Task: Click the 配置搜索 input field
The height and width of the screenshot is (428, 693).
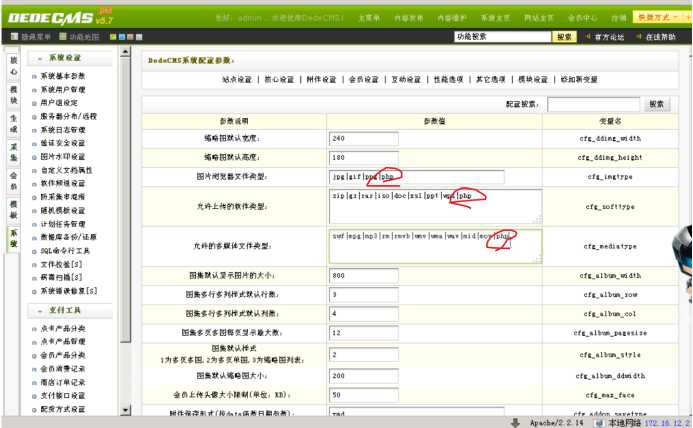Action: 594,105
